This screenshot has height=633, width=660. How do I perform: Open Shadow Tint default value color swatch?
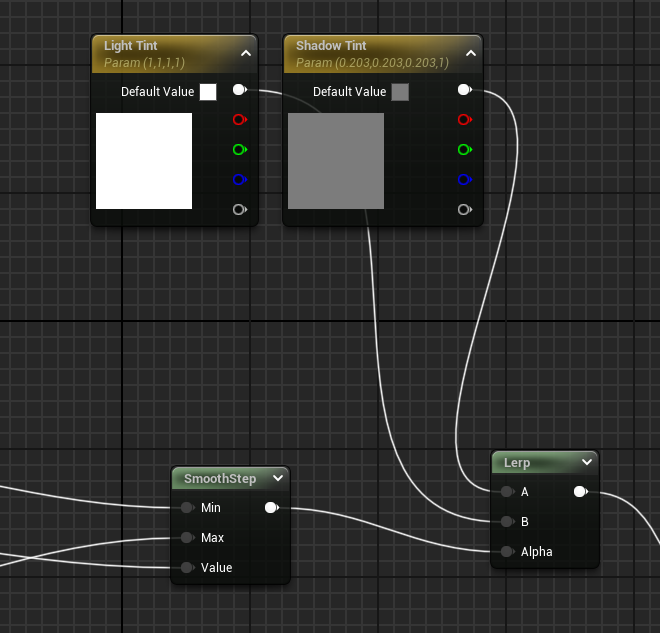400,92
